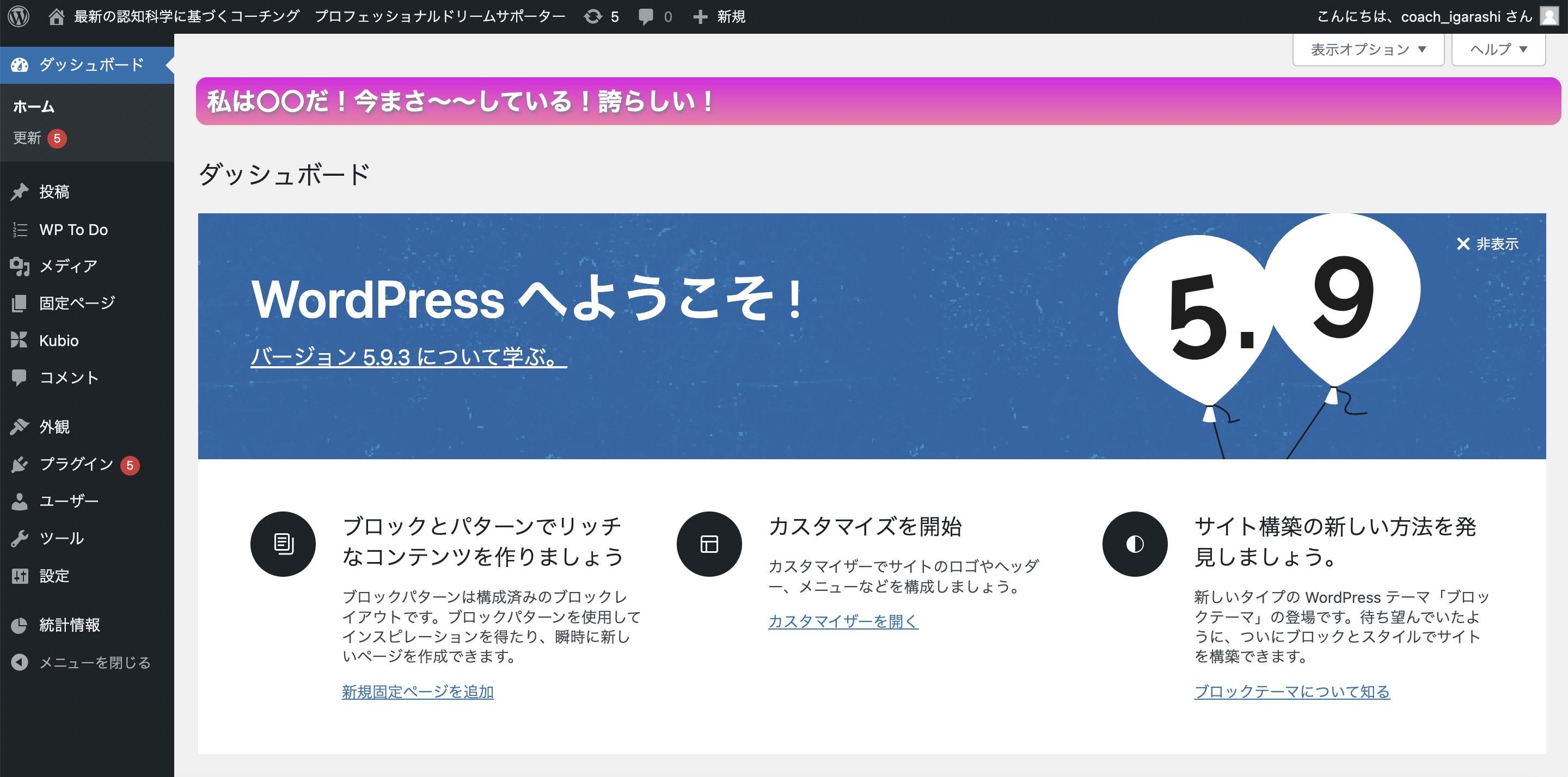Click the home icon in admin bar
Viewport: 1568px width, 777px height.
click(56, 16)
